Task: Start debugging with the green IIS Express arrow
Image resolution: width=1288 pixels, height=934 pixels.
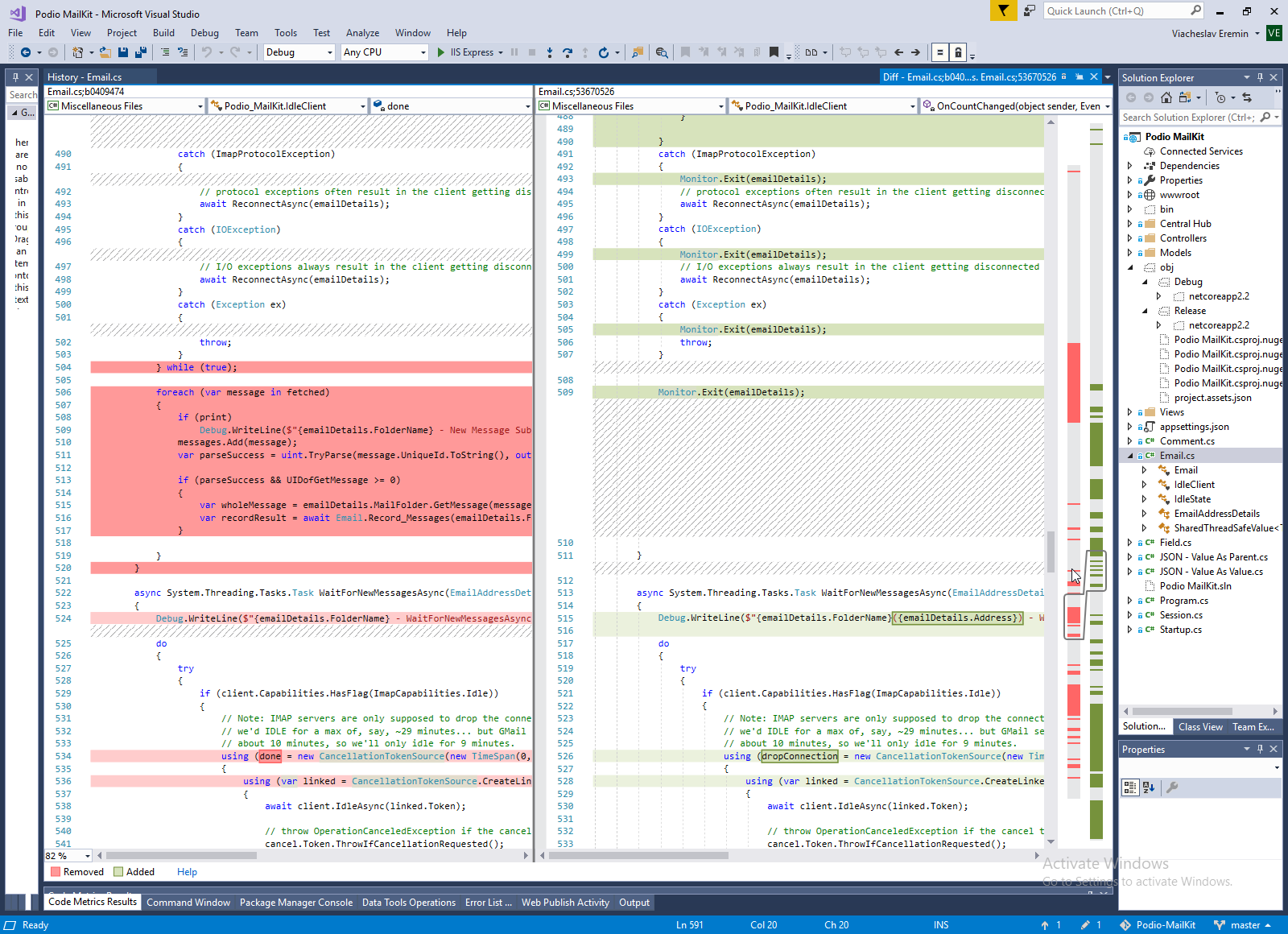Action: tap(441, 52)
